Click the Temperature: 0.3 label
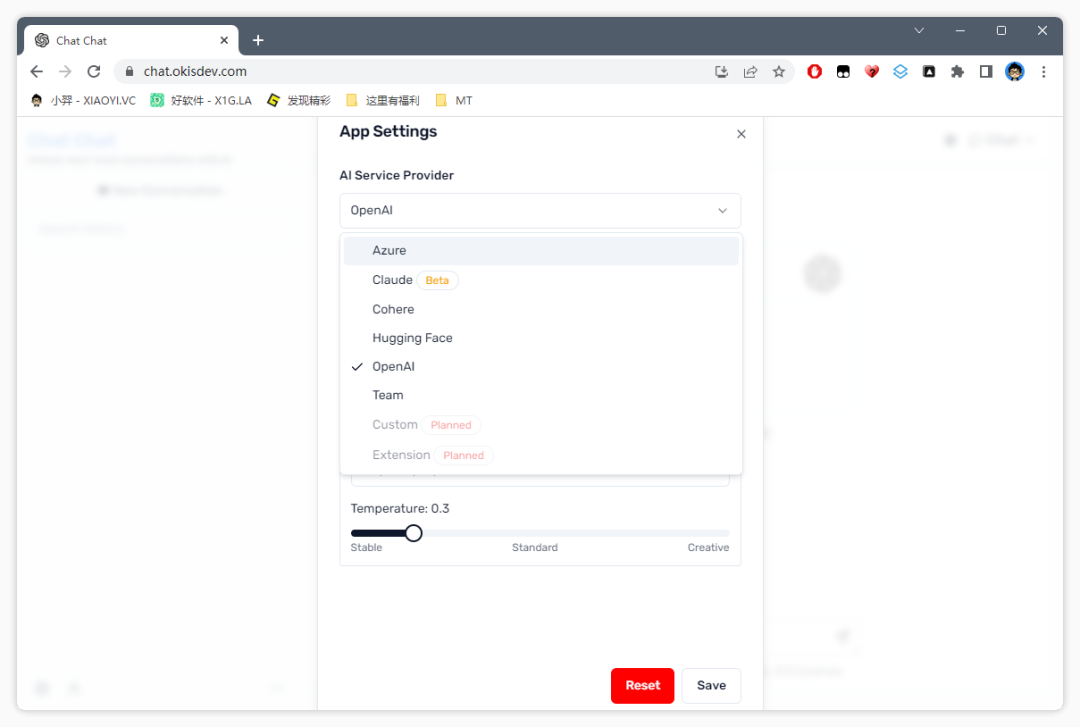 (x=399, y=509)
